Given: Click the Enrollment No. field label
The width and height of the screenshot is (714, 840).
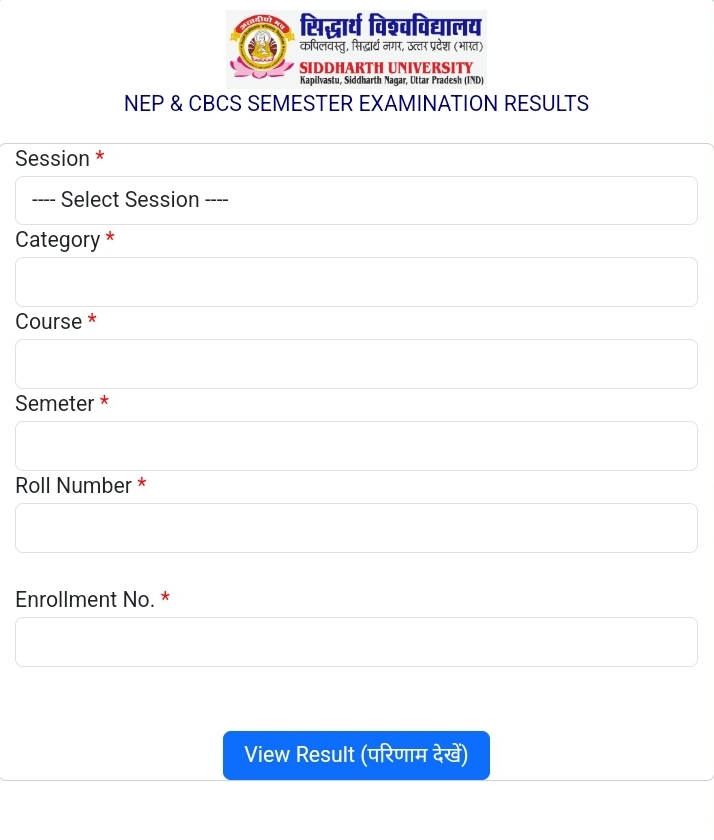Looking at the screenshot, I should [85, 600].
